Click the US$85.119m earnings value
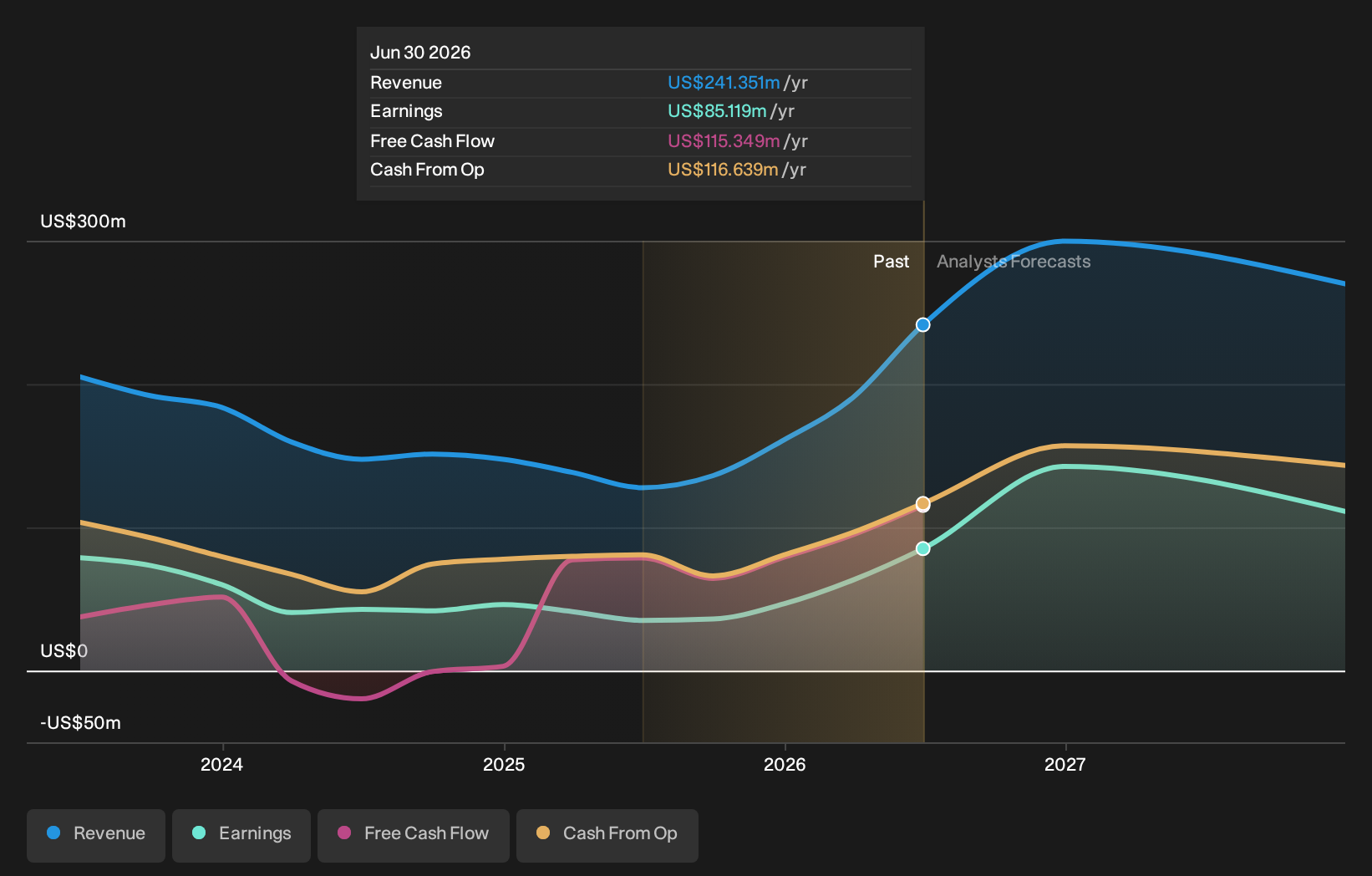This screenshot has width=1372, height=876. [717, 111]
